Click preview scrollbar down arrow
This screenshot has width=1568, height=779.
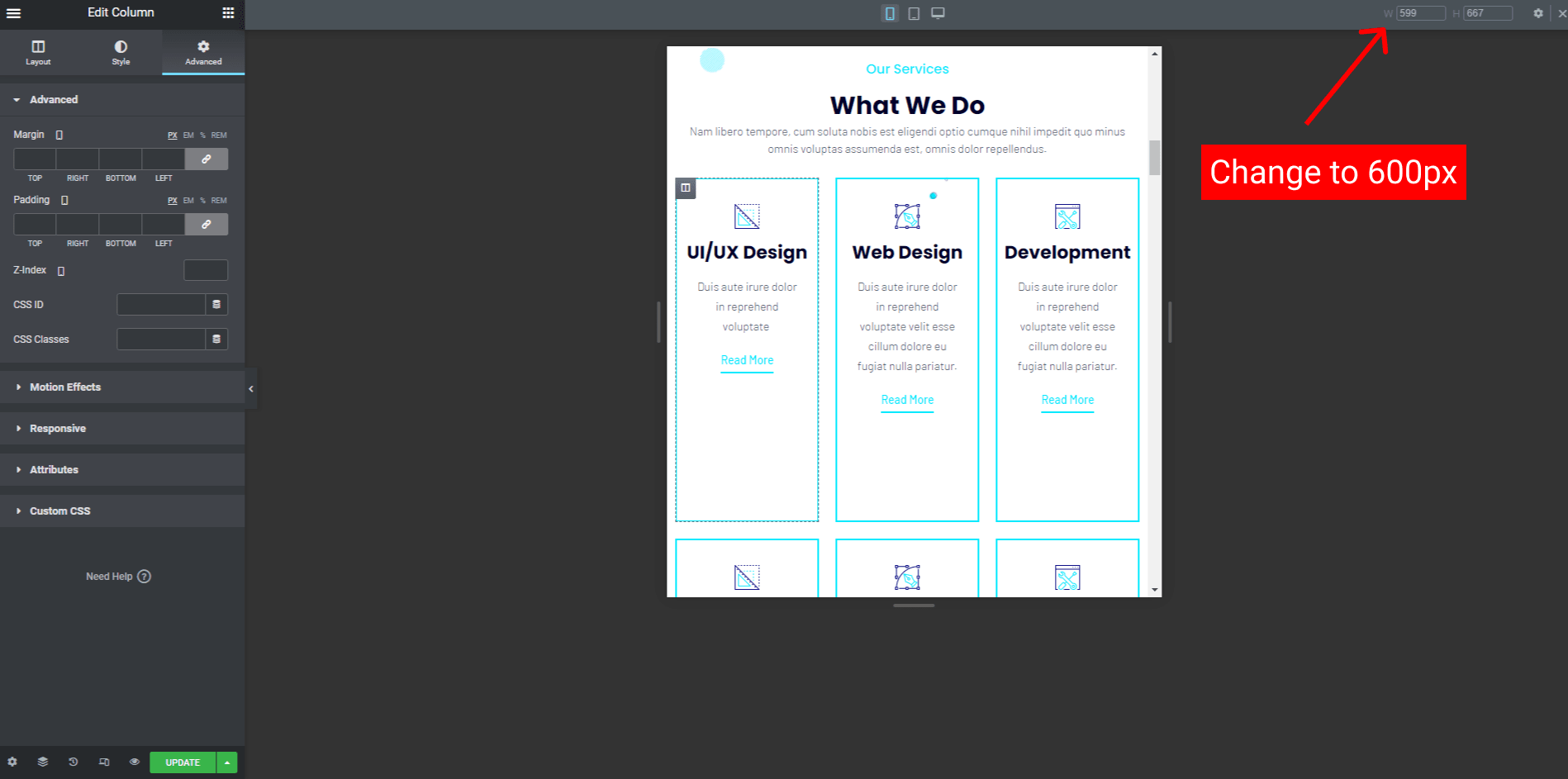click(1155, 590)
